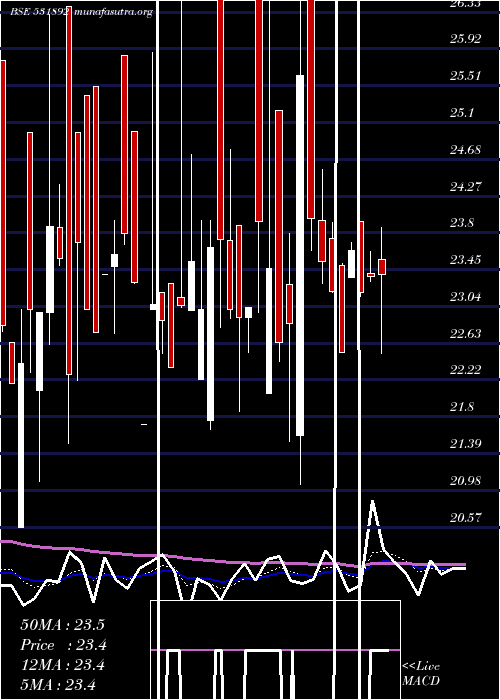This screenshot has width=500, height=700.
Task: Select the 20.57 price axis label
Action: 466,518
